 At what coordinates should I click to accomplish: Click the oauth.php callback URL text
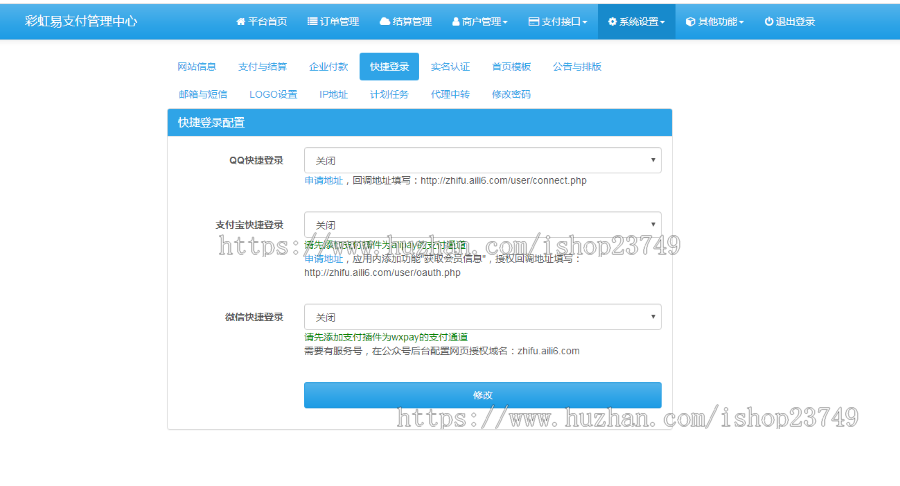coord(382,273)
